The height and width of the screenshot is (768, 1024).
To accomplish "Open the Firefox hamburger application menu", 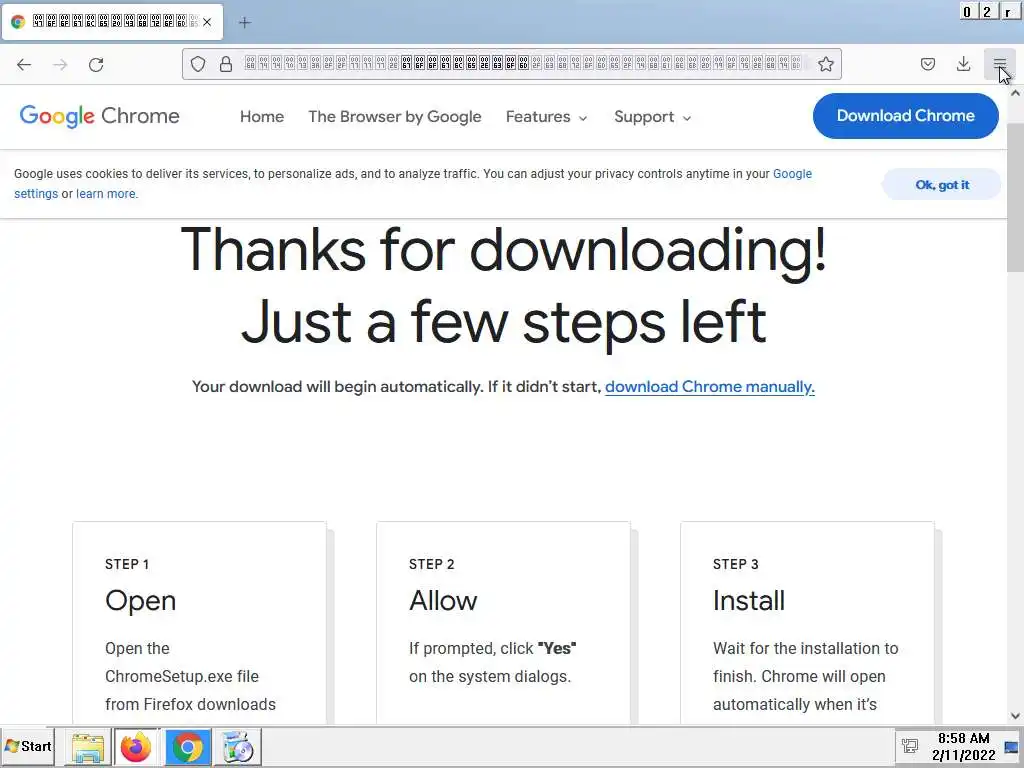I will coord(999,64).
